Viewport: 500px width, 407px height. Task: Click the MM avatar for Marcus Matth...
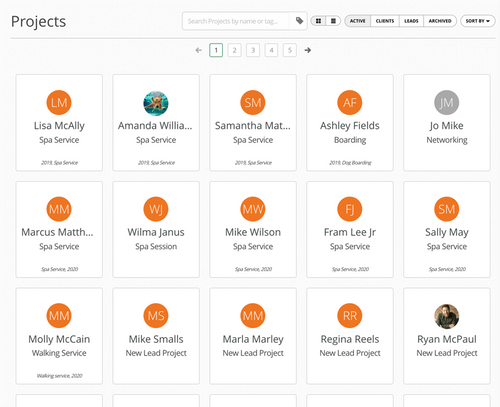click(59, 209)
